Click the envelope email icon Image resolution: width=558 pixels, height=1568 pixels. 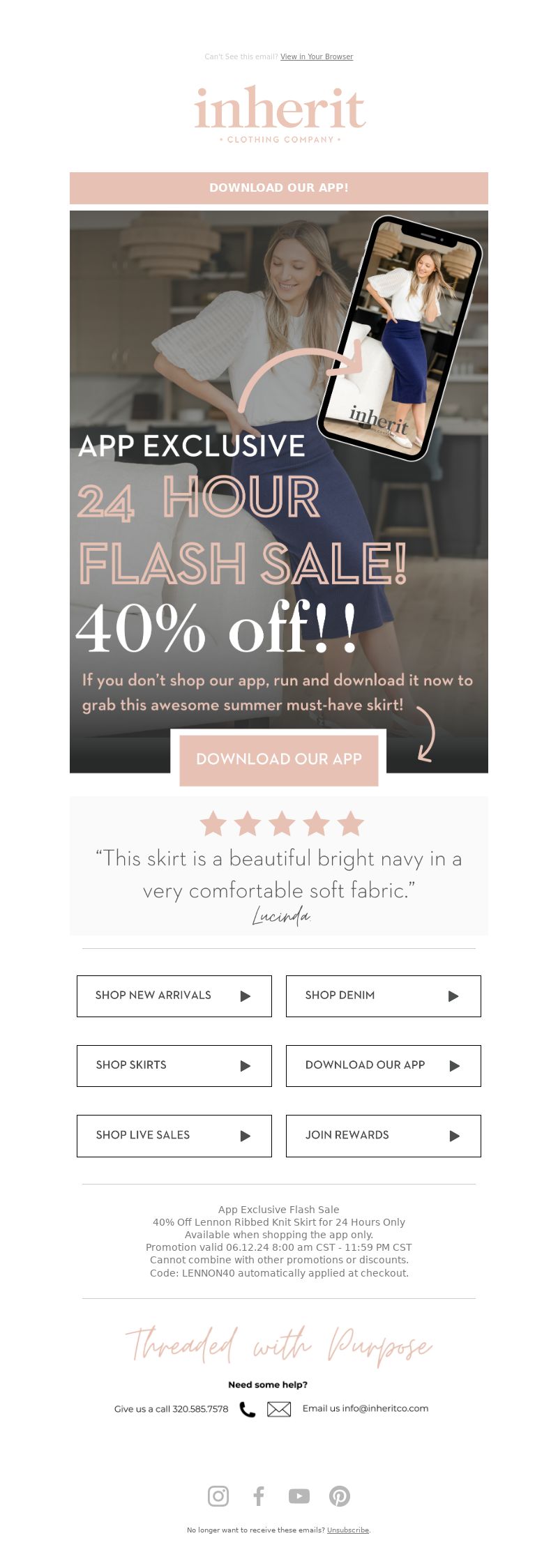coord(279,1409)
